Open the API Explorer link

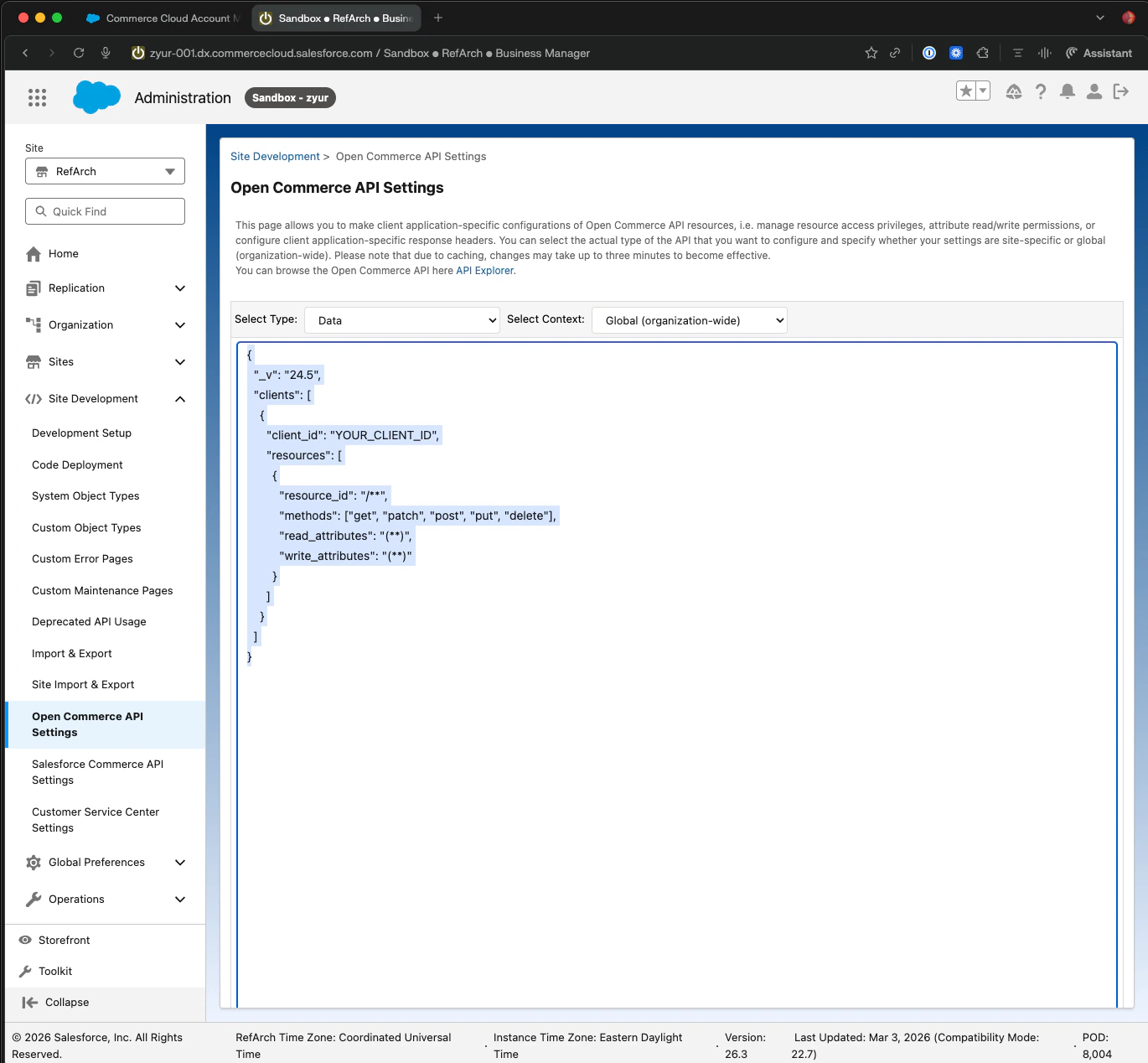484,271
